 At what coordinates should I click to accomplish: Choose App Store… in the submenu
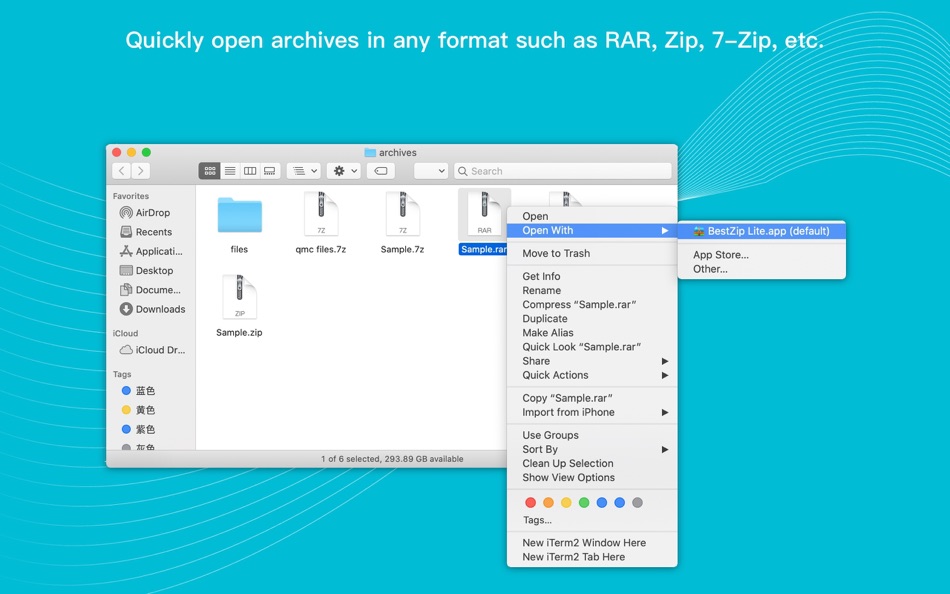coord(762,255)
